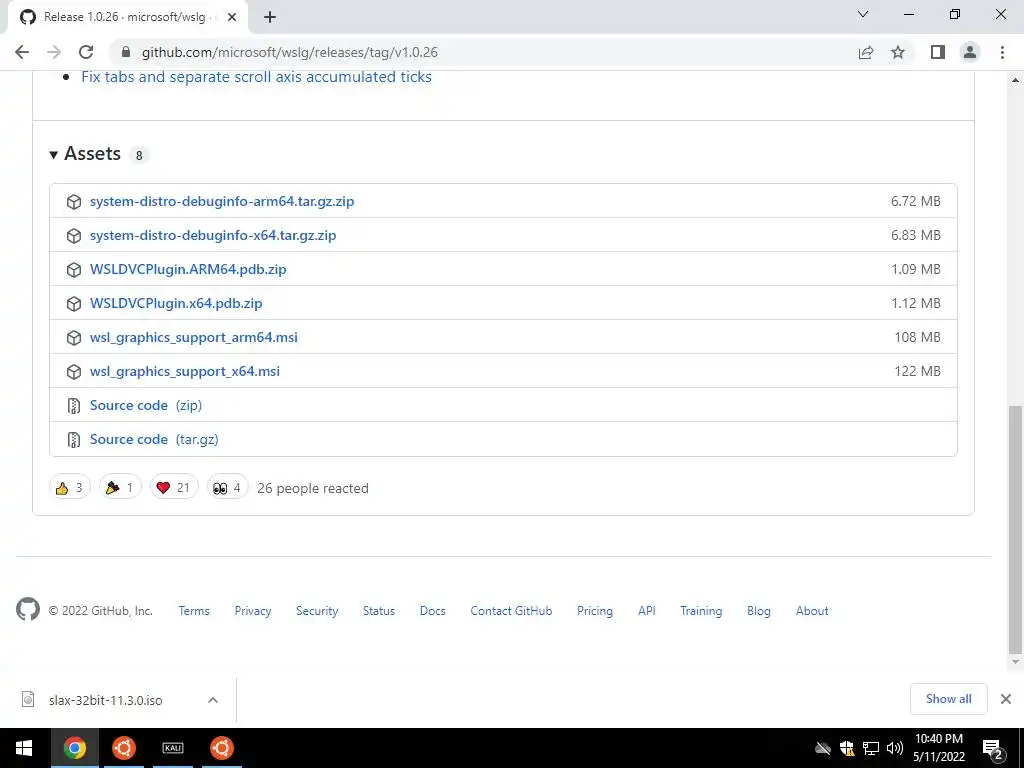Open the Status footer link
This screenshot has width=1024, height=768.
click(379, 611)
